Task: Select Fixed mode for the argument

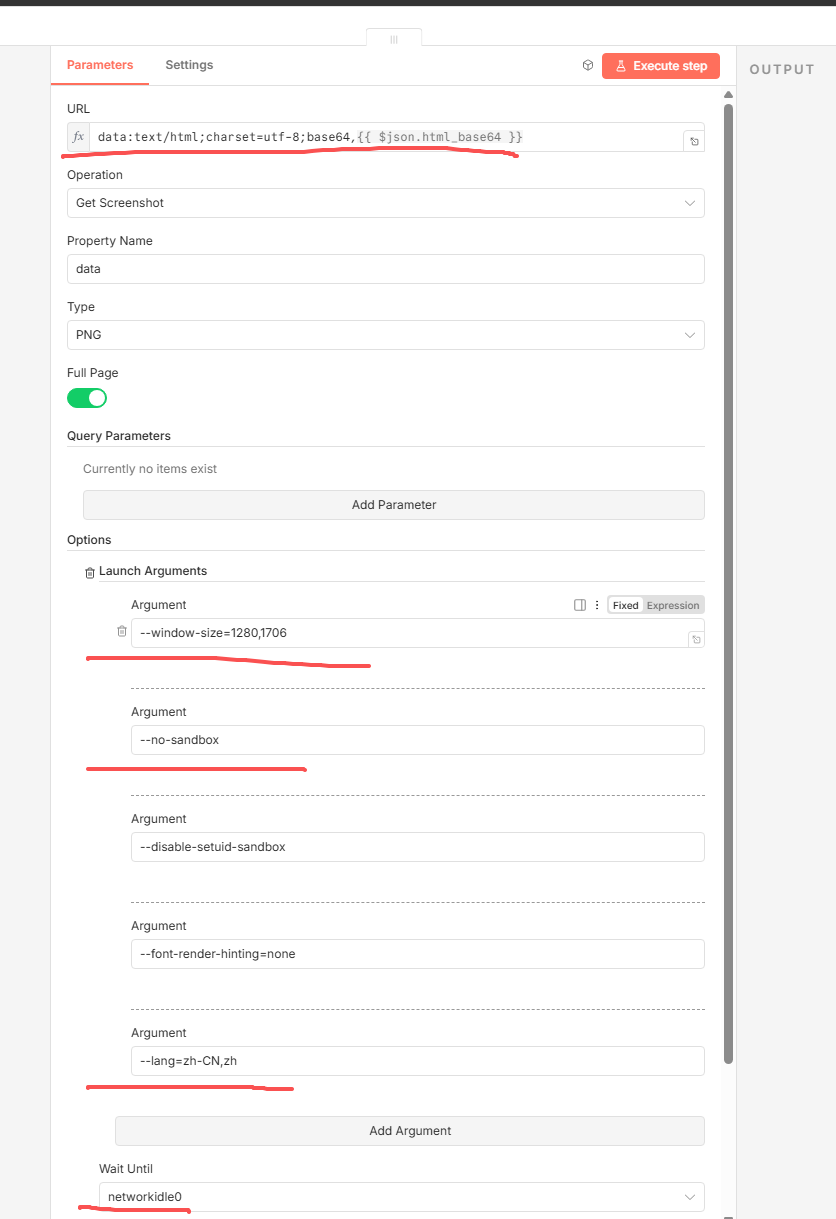Action: [626, 605]
